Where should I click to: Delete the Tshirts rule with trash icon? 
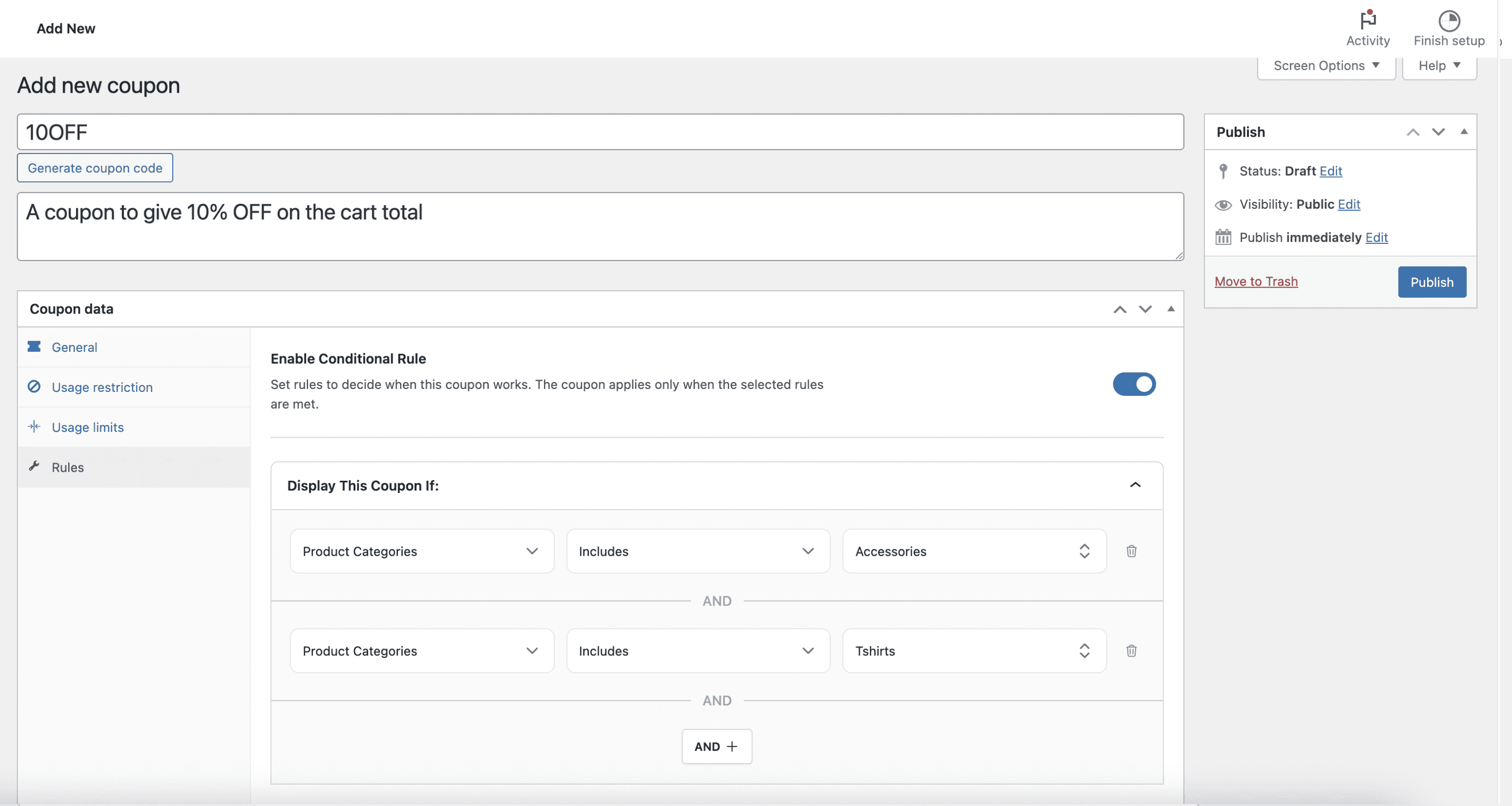[1131, 651]
